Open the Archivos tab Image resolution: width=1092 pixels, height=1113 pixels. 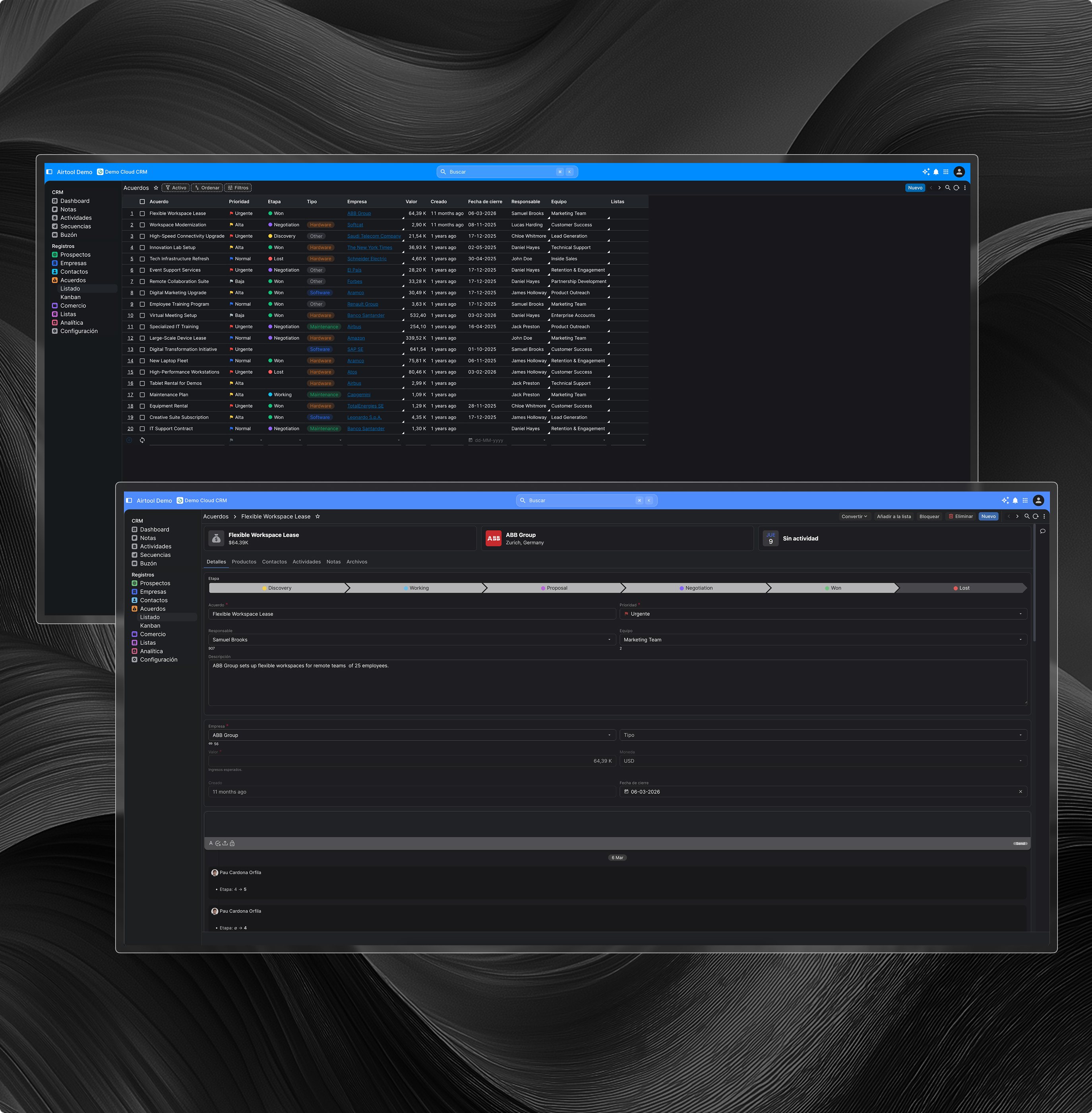pyautogui.click(x=357, y=562)
